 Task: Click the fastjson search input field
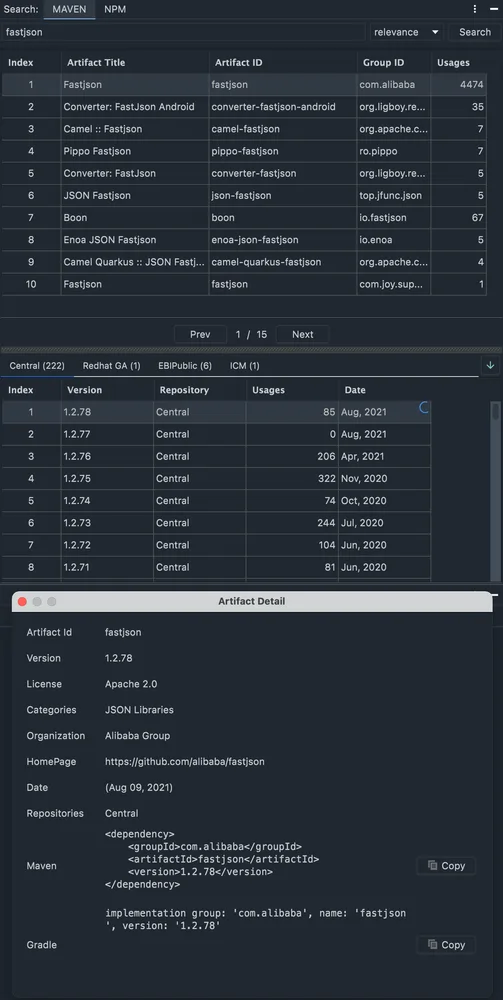(184, 32)
